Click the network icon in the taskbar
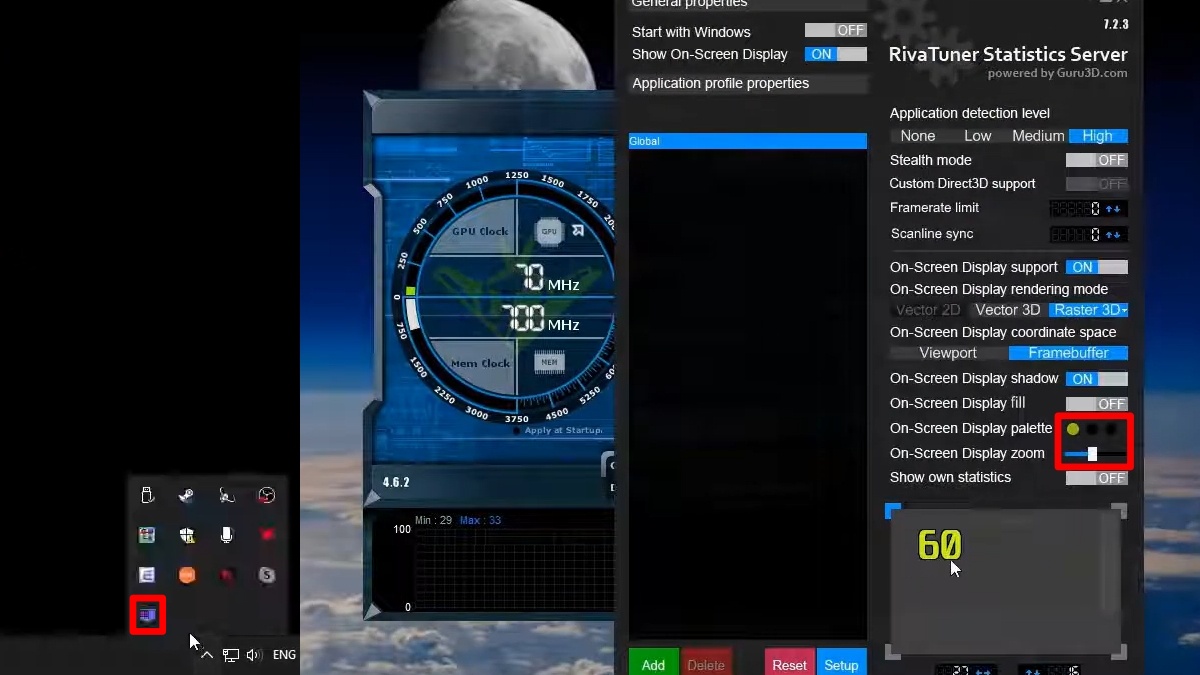Screen dimensions: 1200x675 231,655
